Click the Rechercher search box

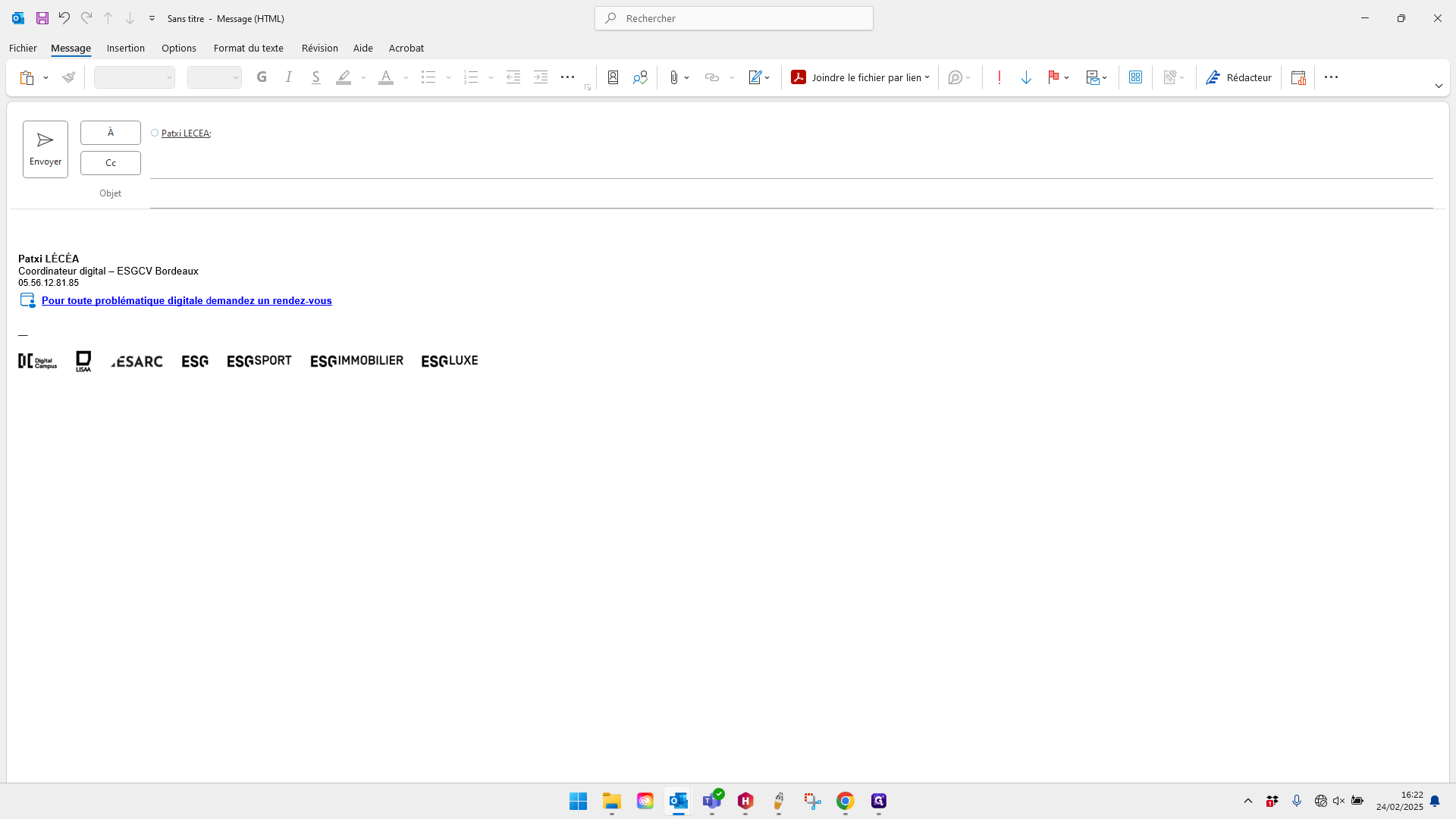tap(734, 18)
